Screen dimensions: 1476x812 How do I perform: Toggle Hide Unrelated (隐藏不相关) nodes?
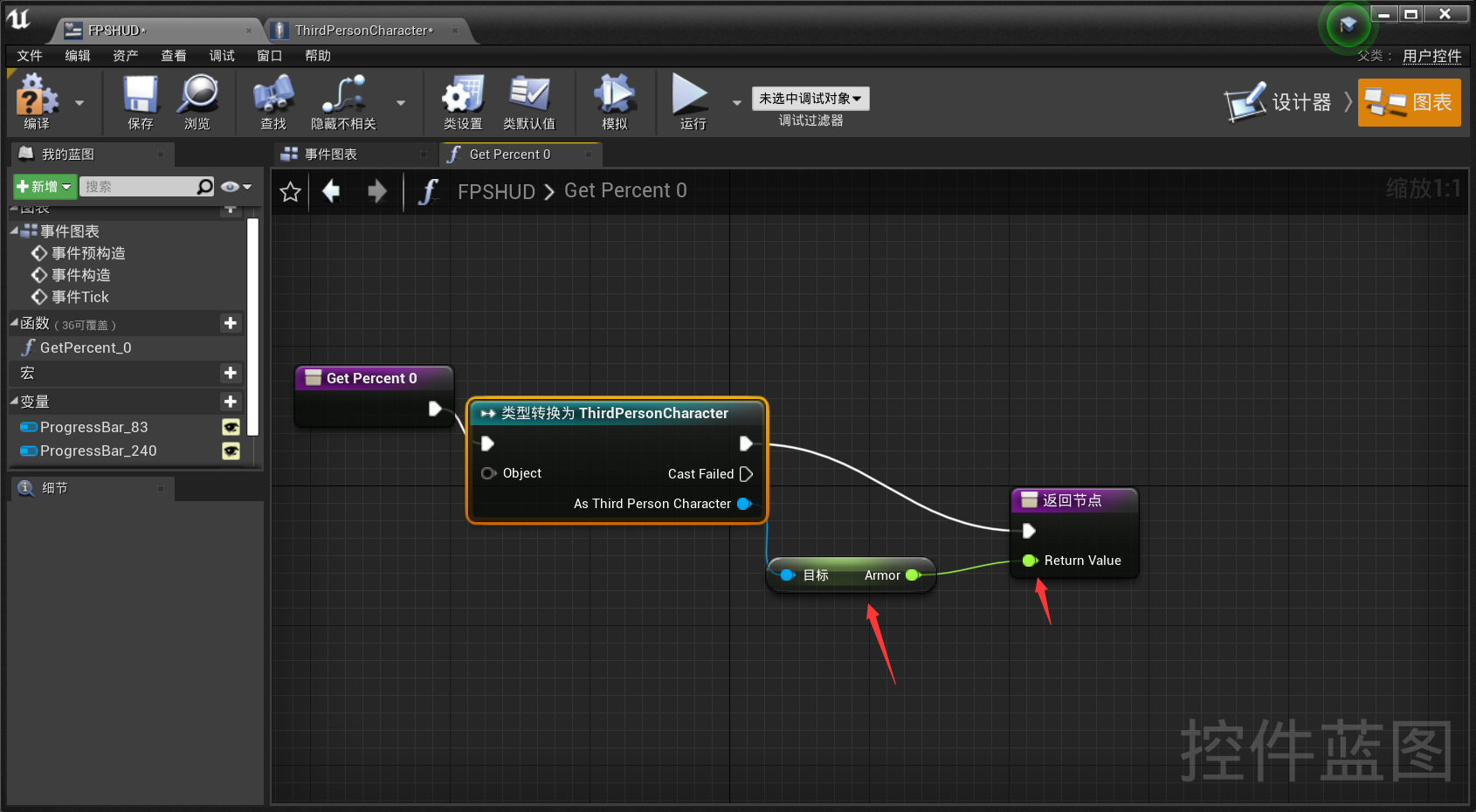click(x=343, y=96)
